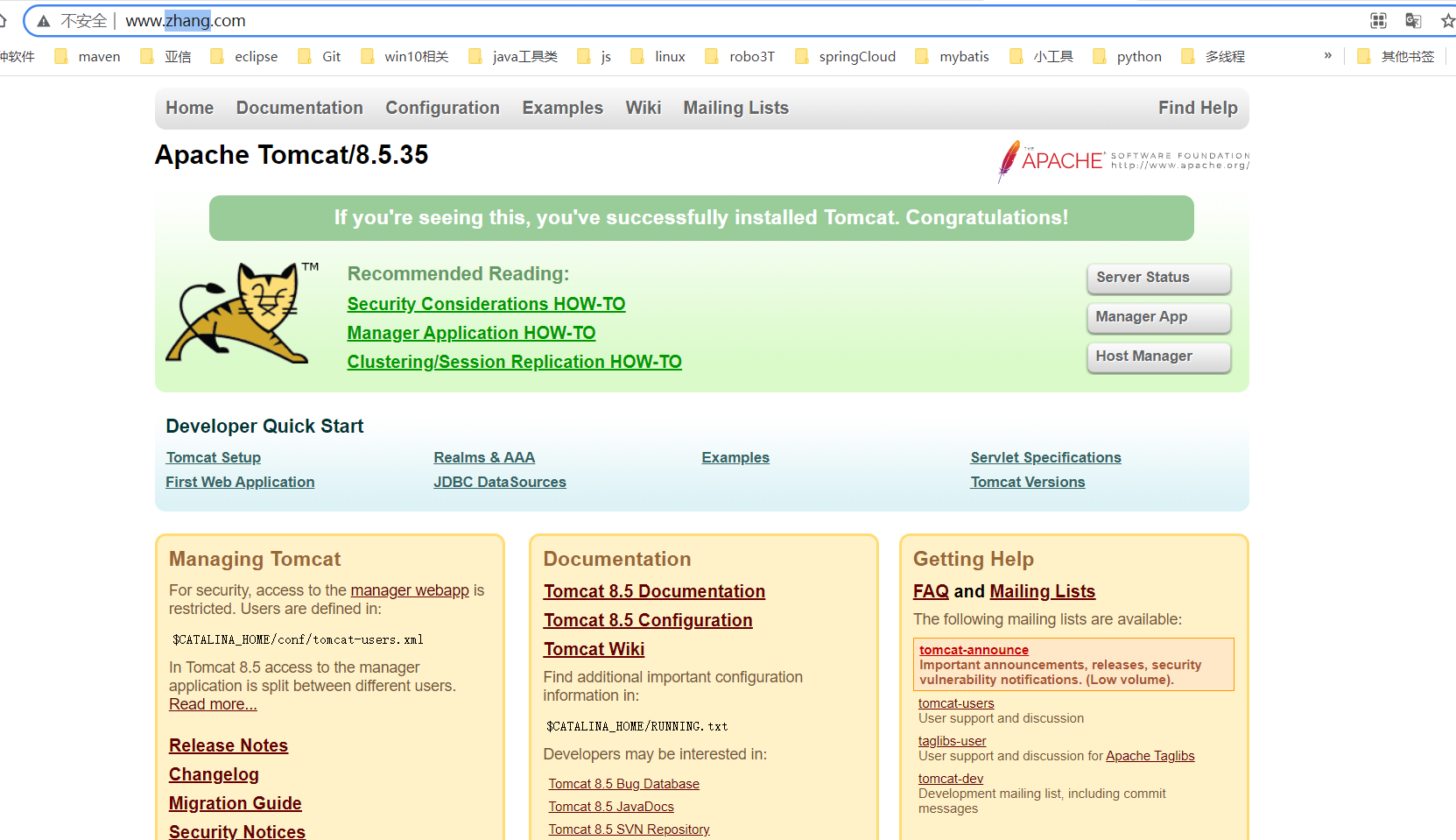1456x840 pixels.
Task: Open the maven bookmark folder
Action: click(x=88, y=57)
